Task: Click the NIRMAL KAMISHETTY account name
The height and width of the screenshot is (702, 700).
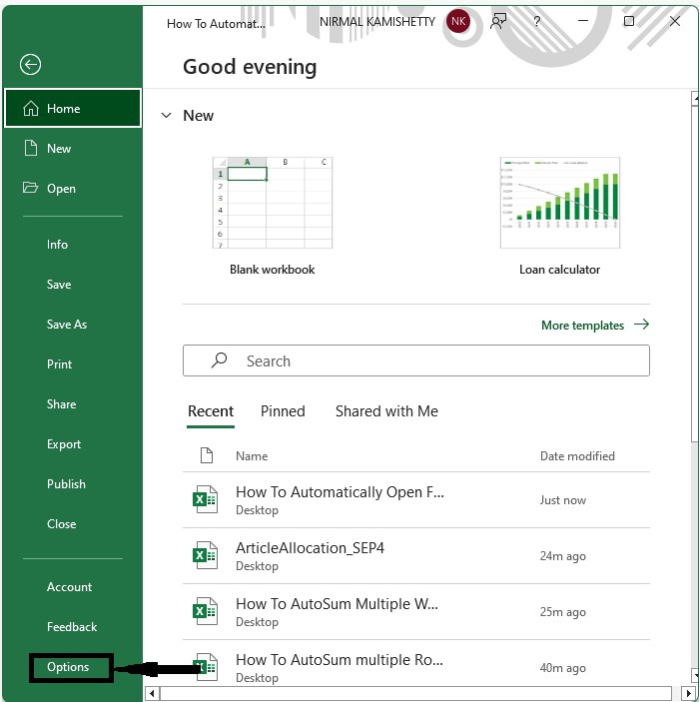Action: [x=377, y=21]
